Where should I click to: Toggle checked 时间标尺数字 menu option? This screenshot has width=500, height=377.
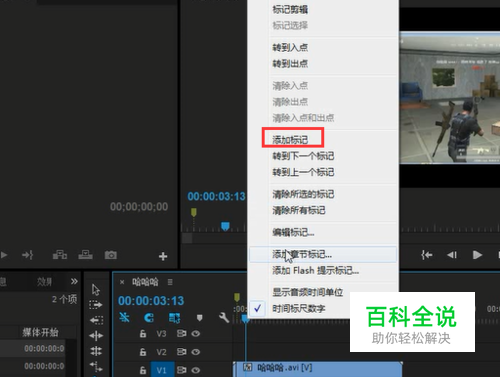pos(298,309)
